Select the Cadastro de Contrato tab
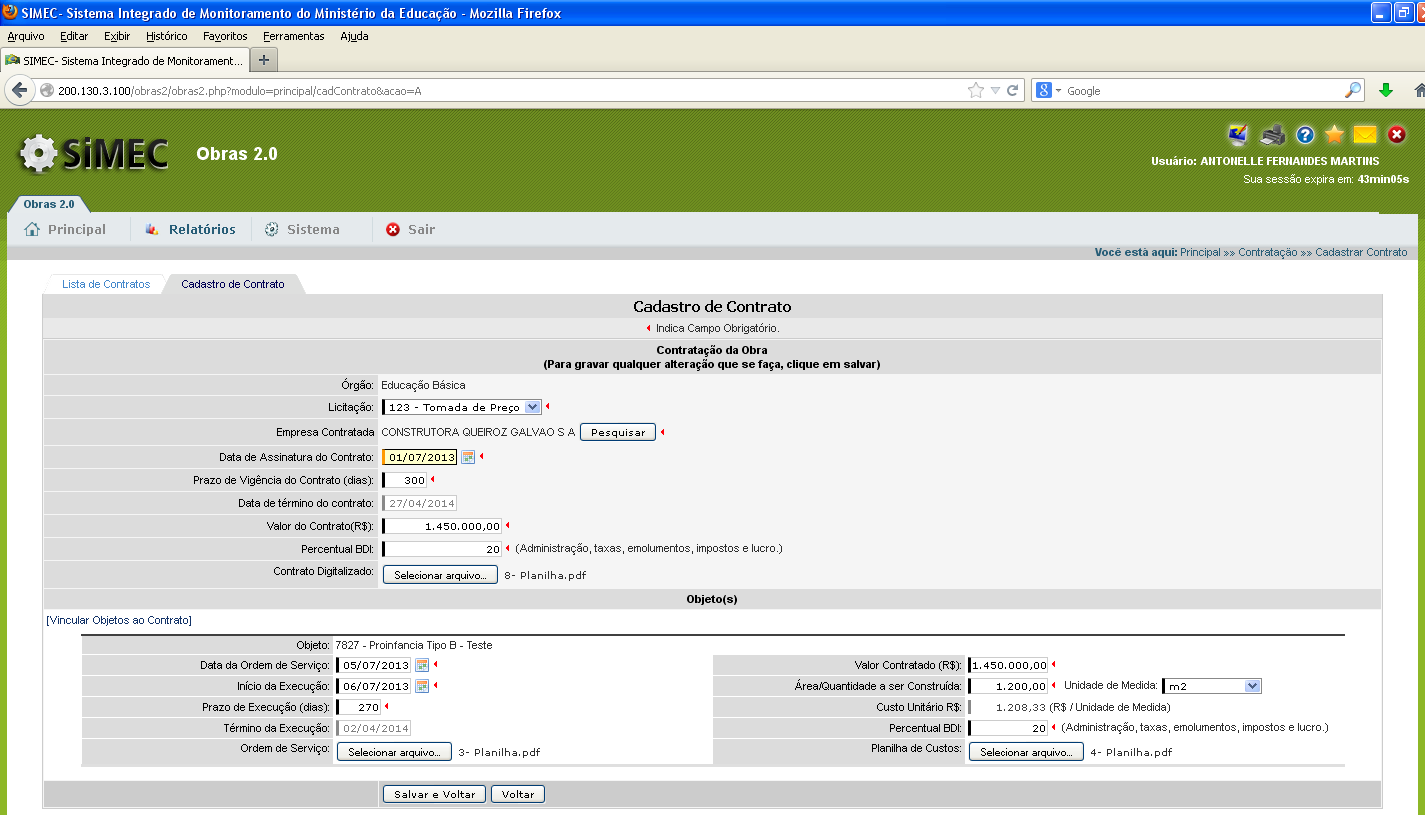 [x=233, y=284]
